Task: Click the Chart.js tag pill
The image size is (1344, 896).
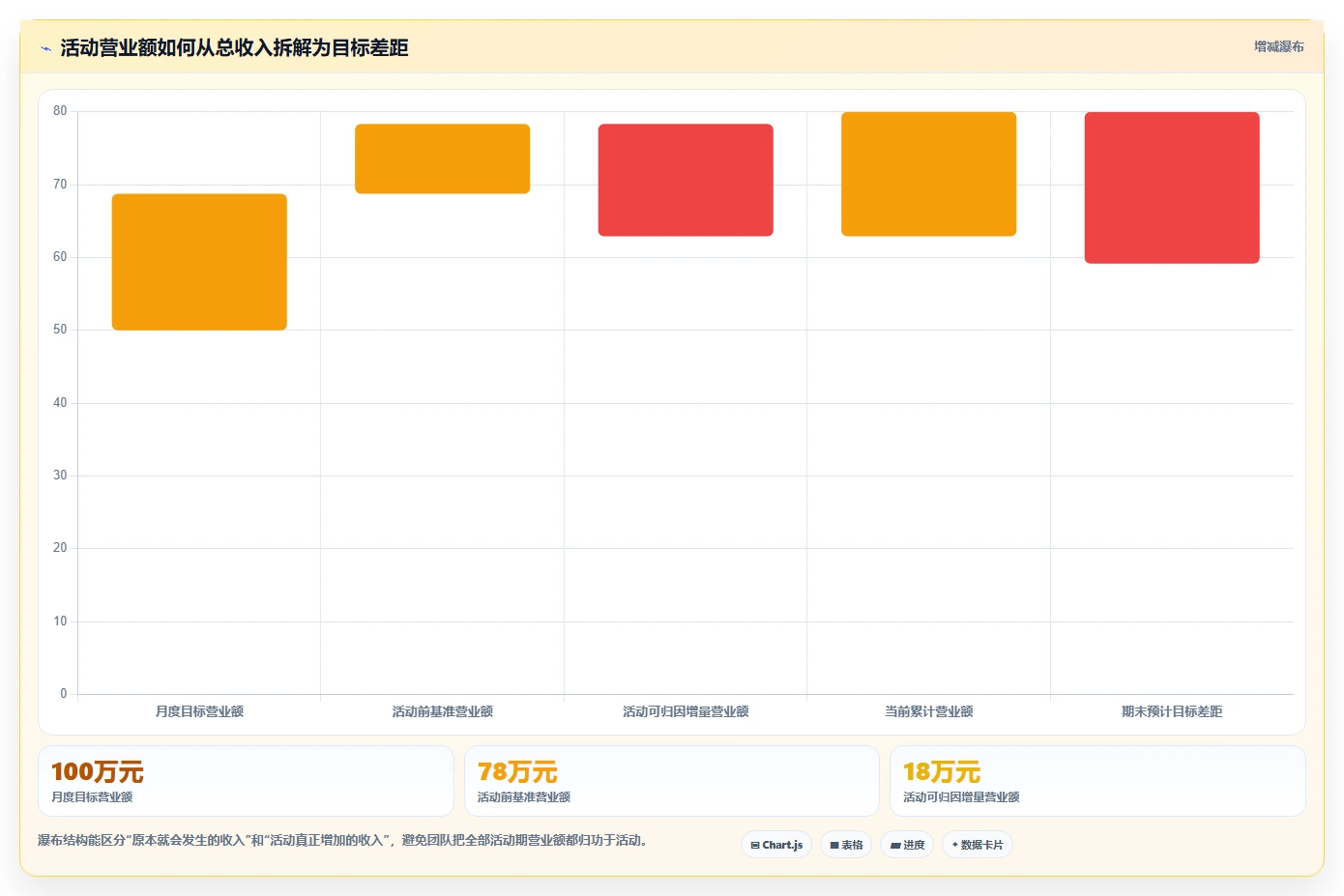Action: point(776,845)
